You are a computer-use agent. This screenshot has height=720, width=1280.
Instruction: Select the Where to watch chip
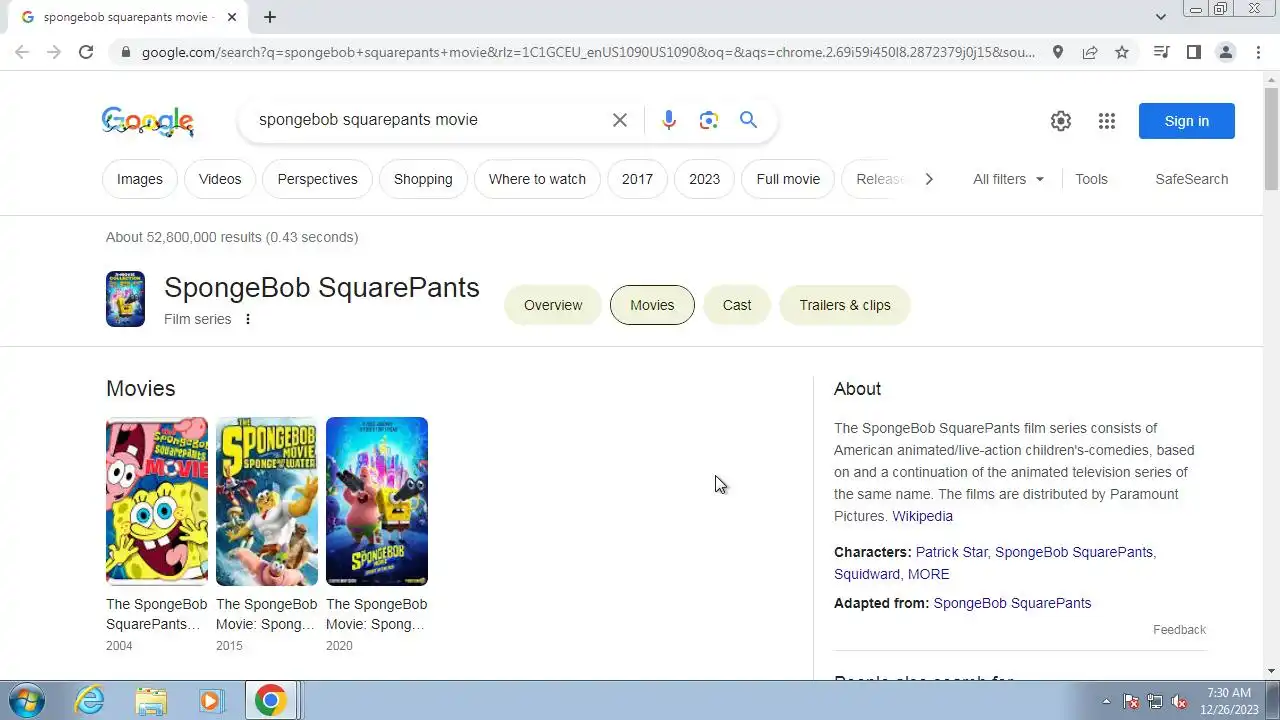[x=537, y=179]
